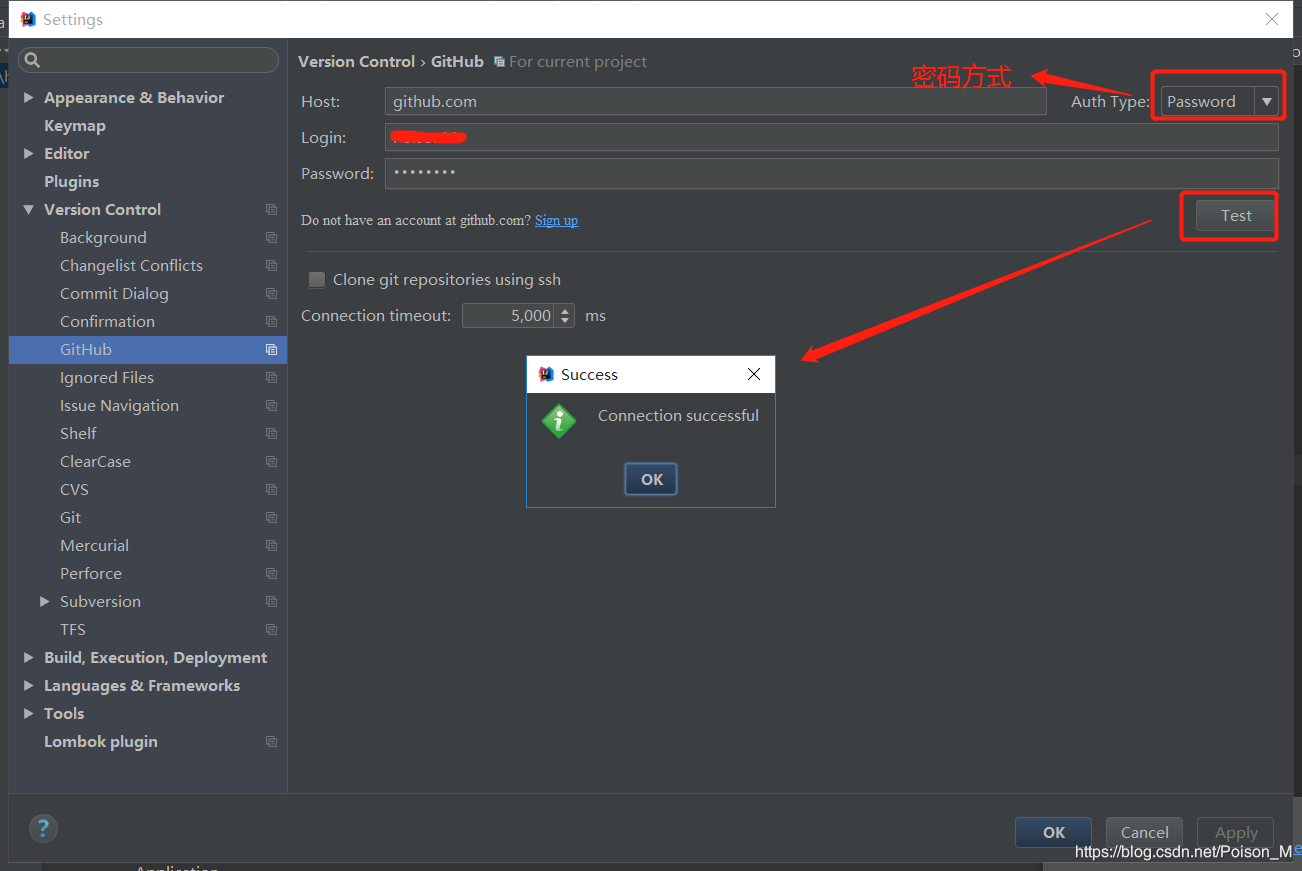Expand Languages & Frameworks section

[x=29, y=686]
